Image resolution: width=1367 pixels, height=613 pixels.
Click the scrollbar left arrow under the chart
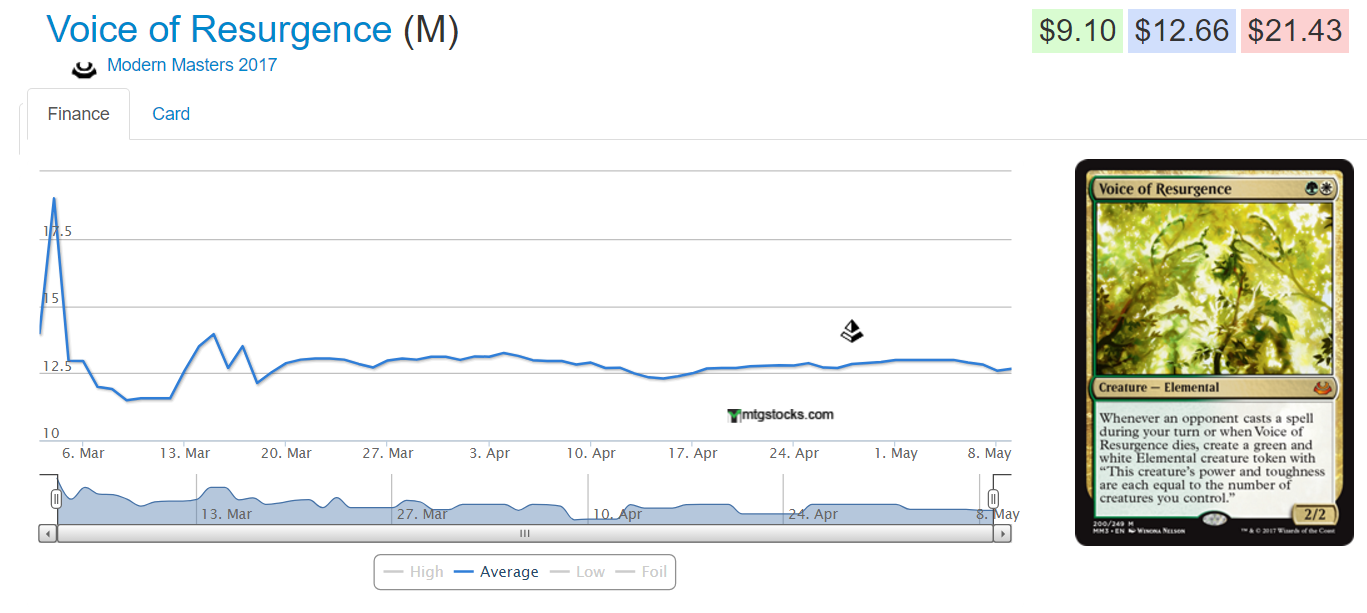click(x=48, y=534)
